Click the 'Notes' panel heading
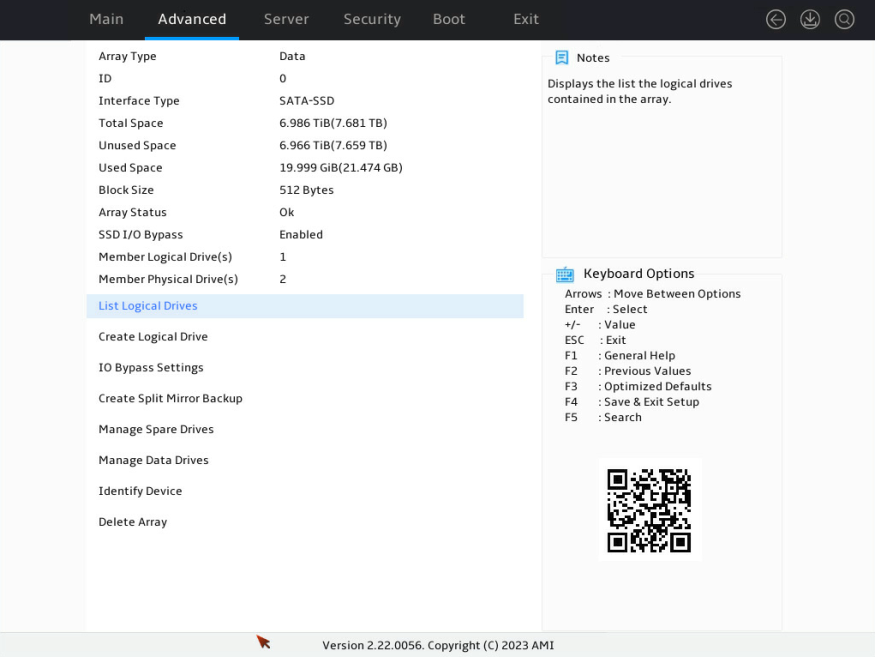Viewport: 875px width, 657px height. coord(593,57)
